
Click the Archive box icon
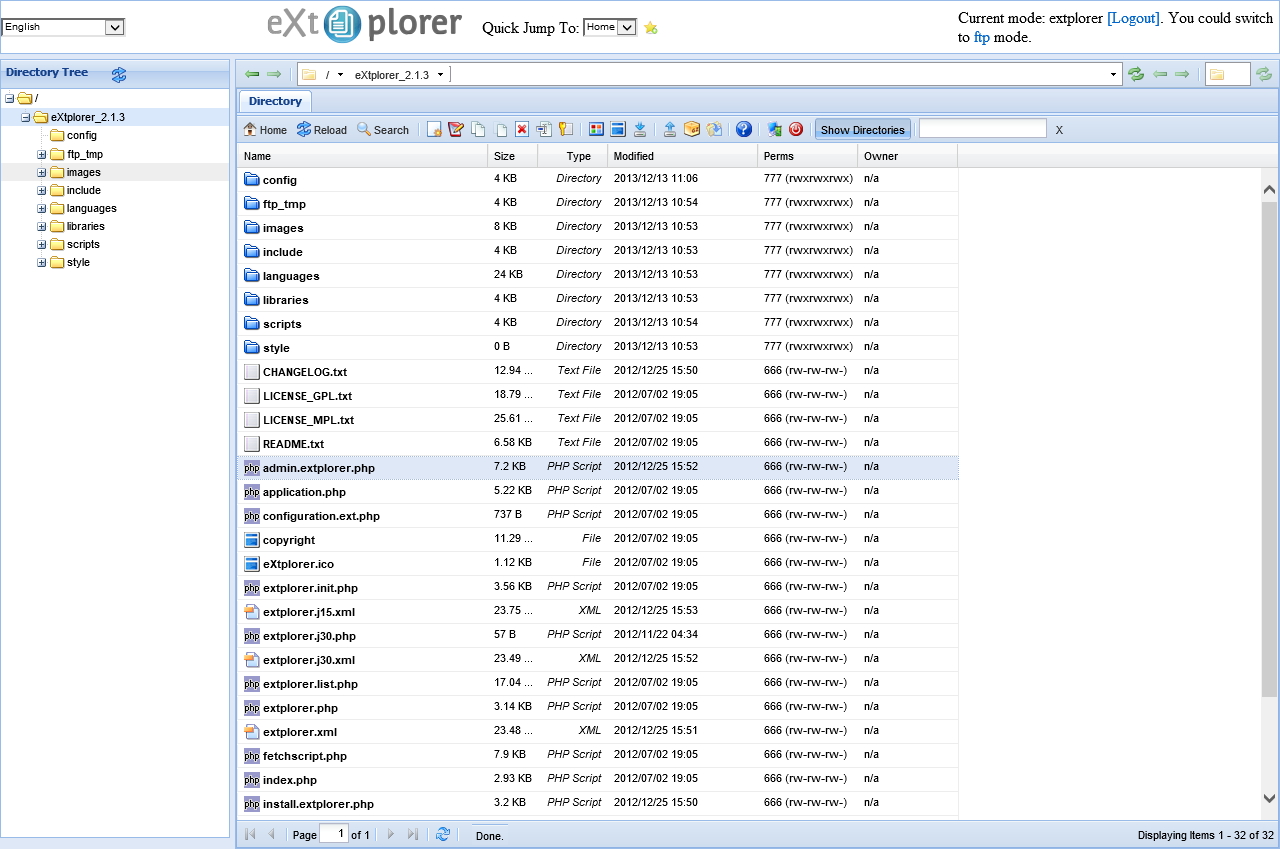(692, 129)
